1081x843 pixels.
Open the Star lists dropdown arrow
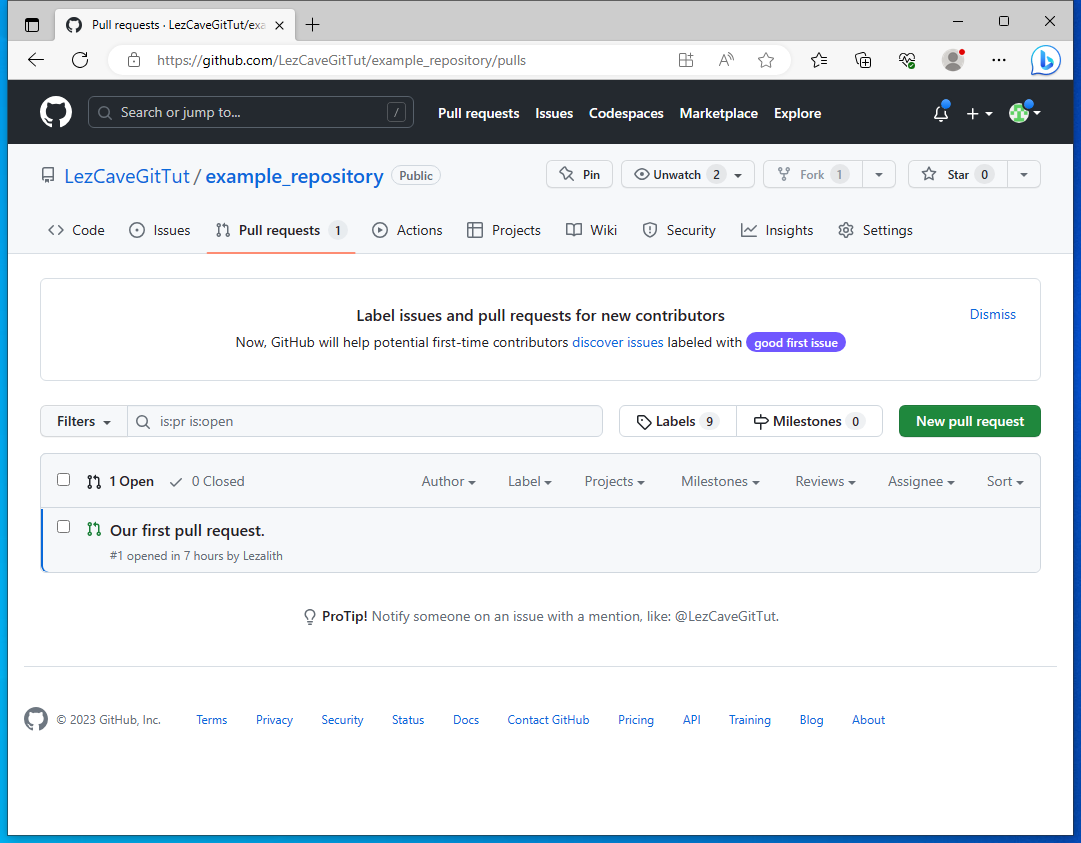click(x=1024, y=174)
